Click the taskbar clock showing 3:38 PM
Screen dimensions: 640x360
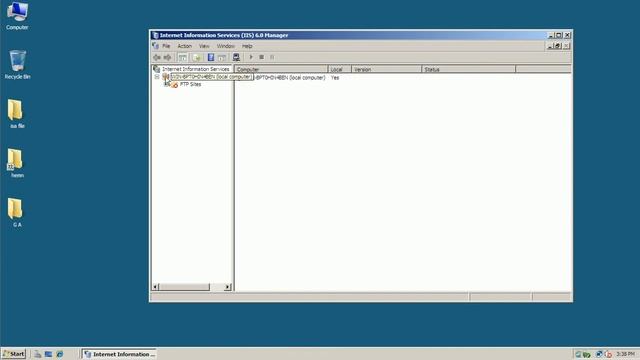point(626,354)
